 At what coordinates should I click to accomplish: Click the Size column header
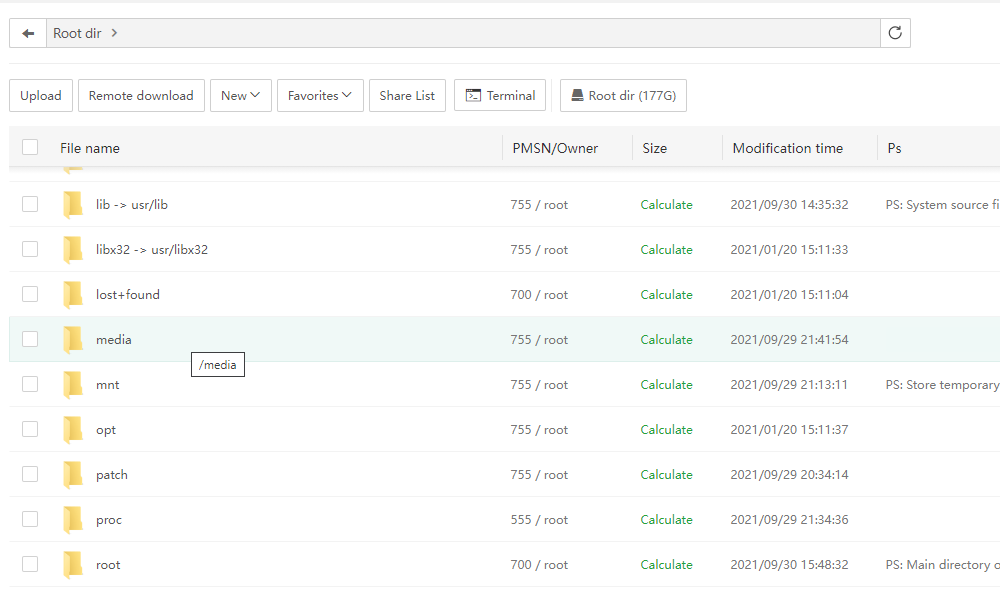click(x=654, y=148)
